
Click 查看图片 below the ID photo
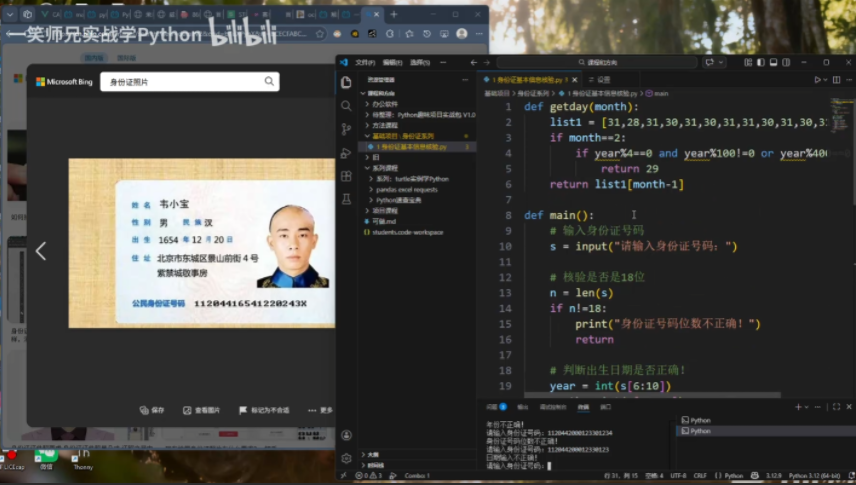tap(201, 410)
